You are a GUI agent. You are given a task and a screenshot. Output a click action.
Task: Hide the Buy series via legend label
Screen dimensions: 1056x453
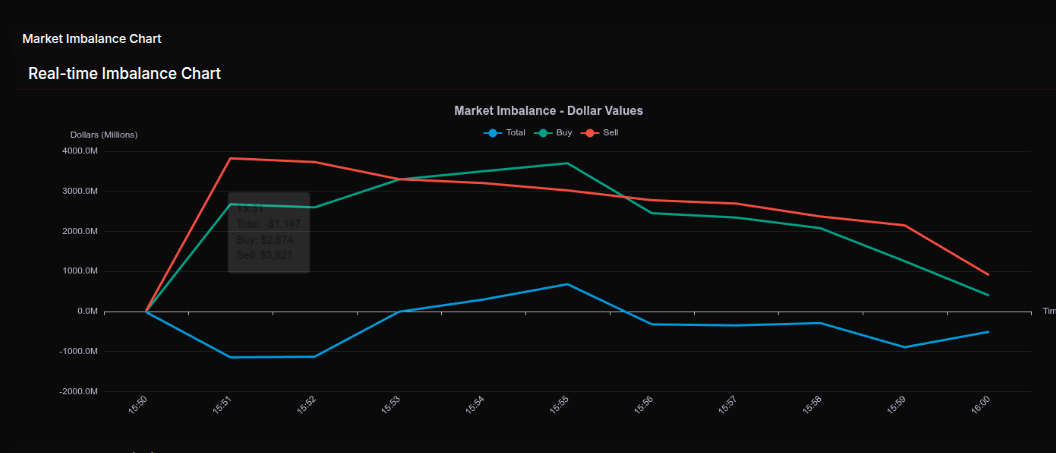[564, 133]
